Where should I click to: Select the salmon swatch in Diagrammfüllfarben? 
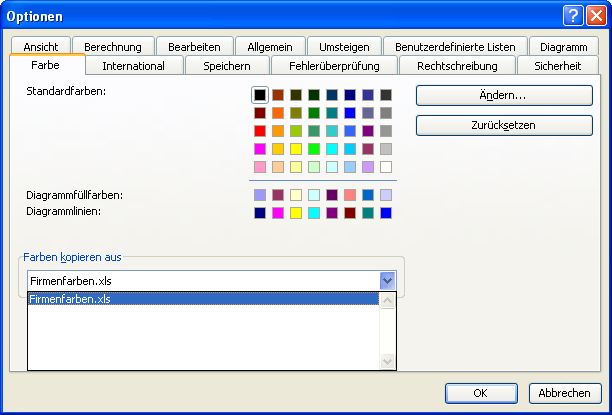[x=350, y=195]
